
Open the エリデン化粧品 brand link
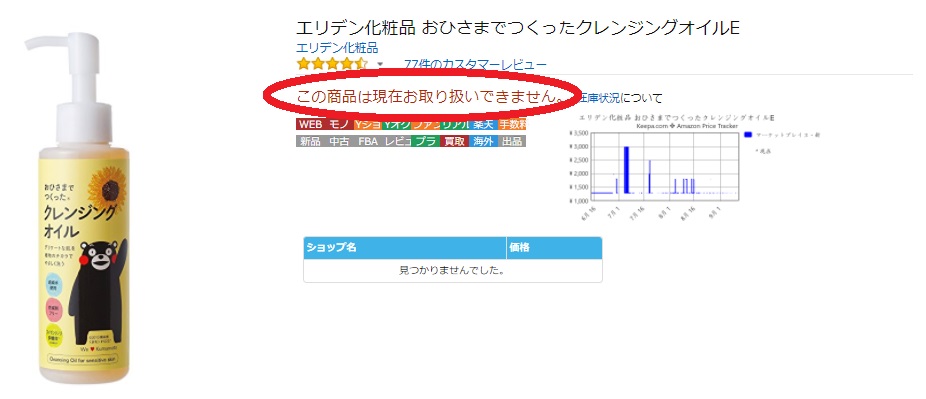337,48
